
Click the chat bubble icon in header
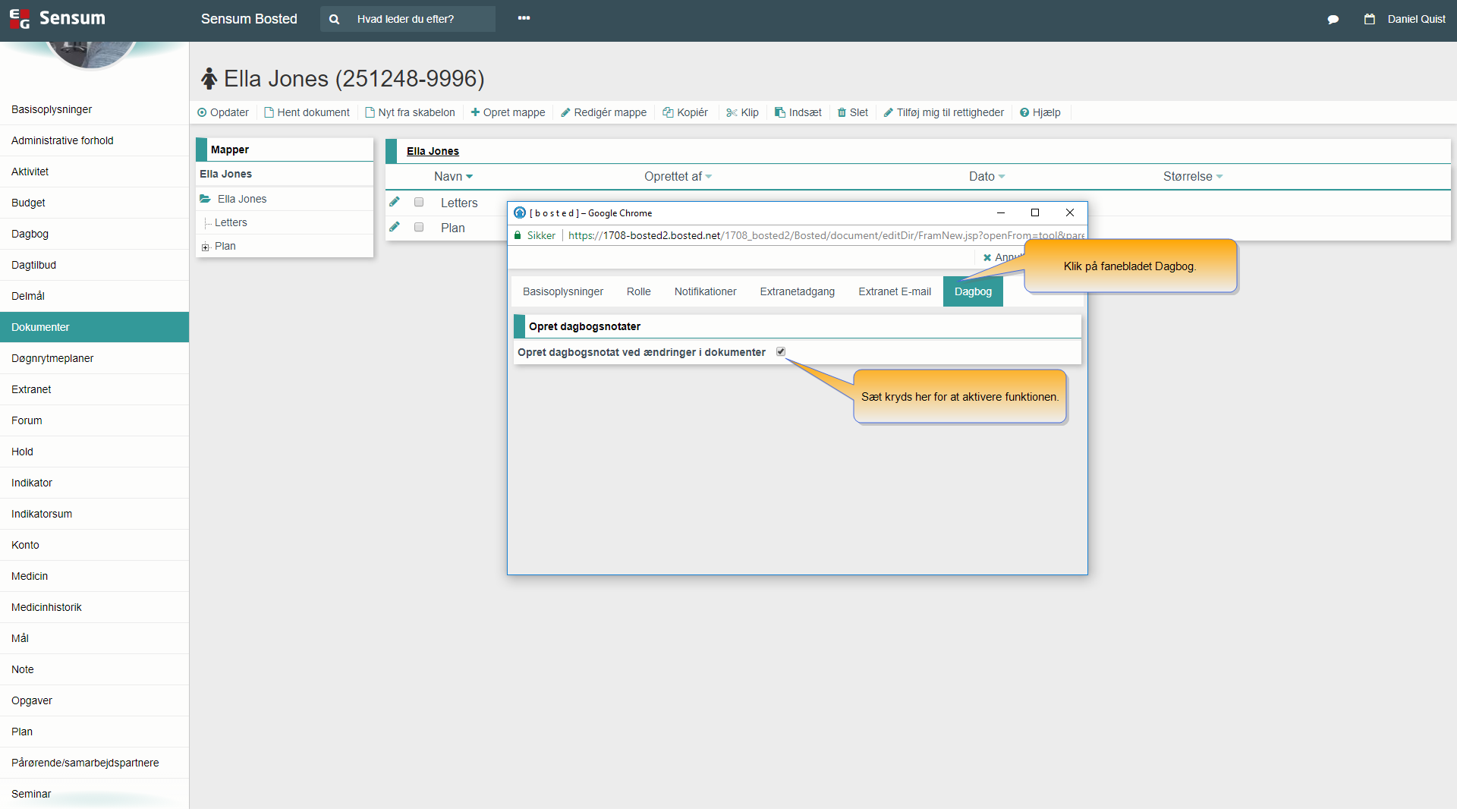coord(1333,20)
